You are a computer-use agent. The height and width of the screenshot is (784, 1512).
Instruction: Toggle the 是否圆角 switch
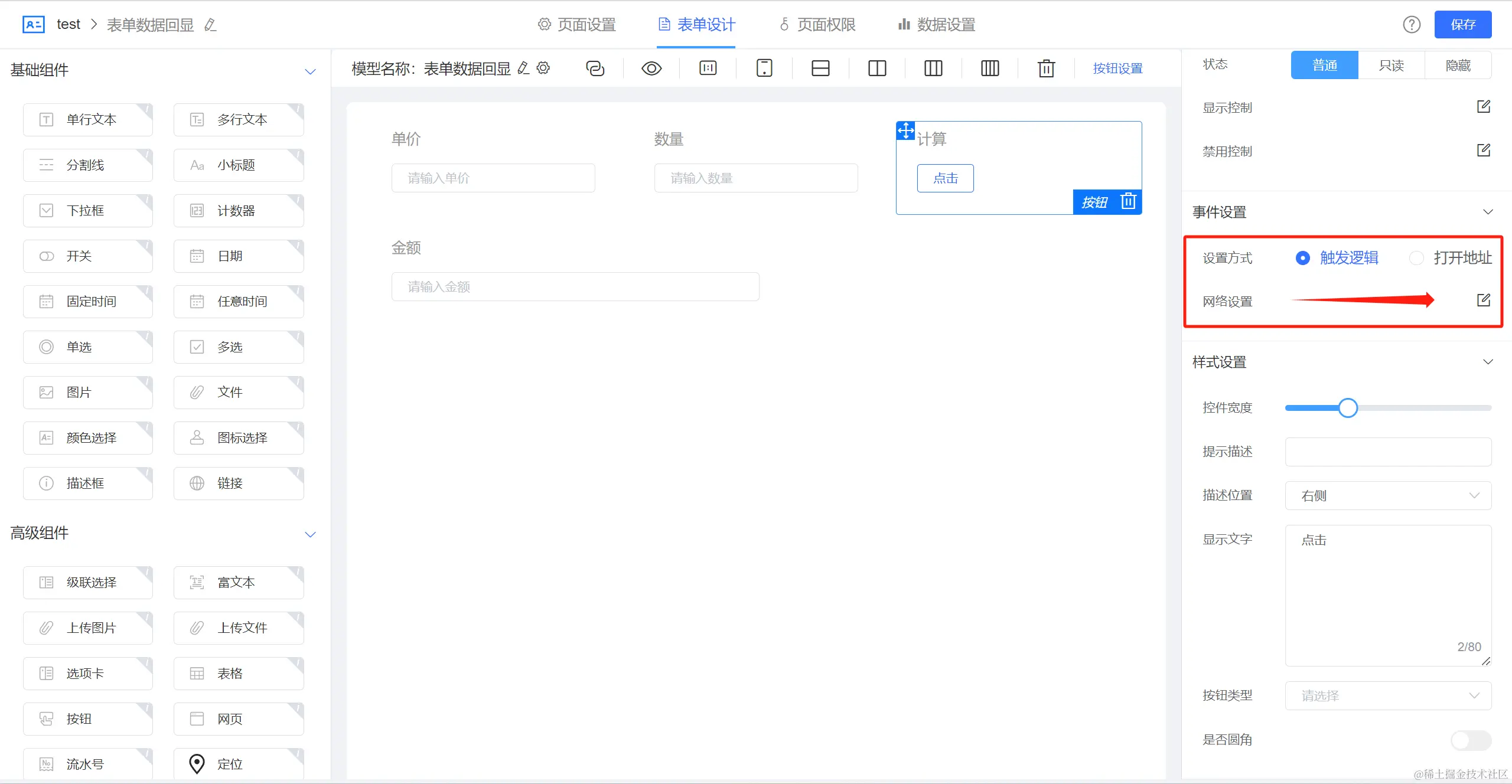click(x=1471, y=740)
